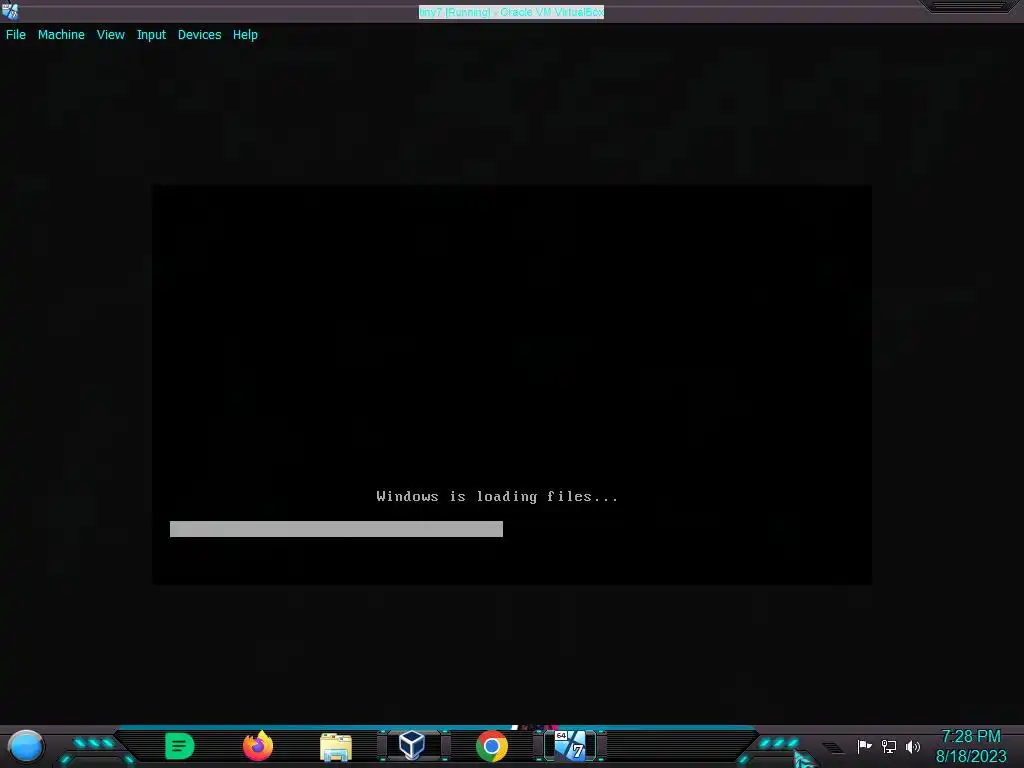
Task: Click the date 8/18/2023 in tray
Action: [x=971, y=756]
